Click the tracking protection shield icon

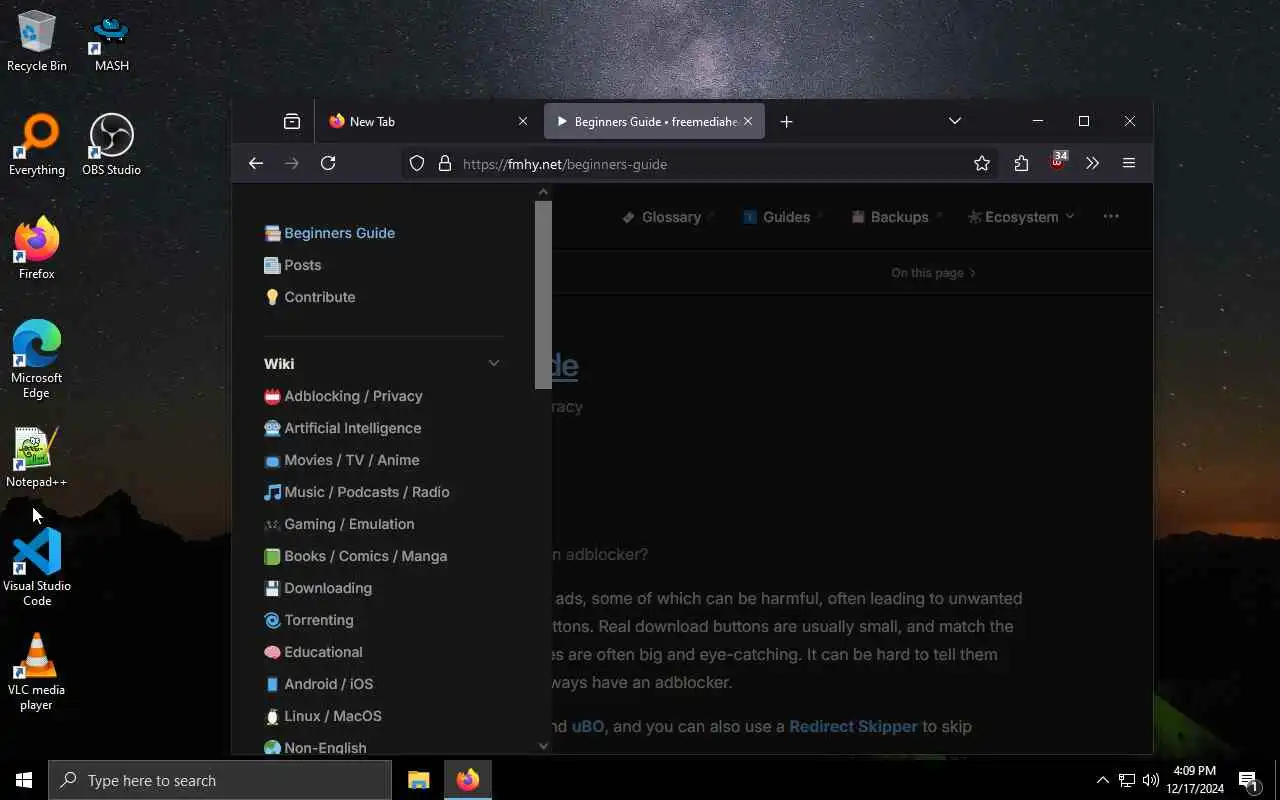417,163
